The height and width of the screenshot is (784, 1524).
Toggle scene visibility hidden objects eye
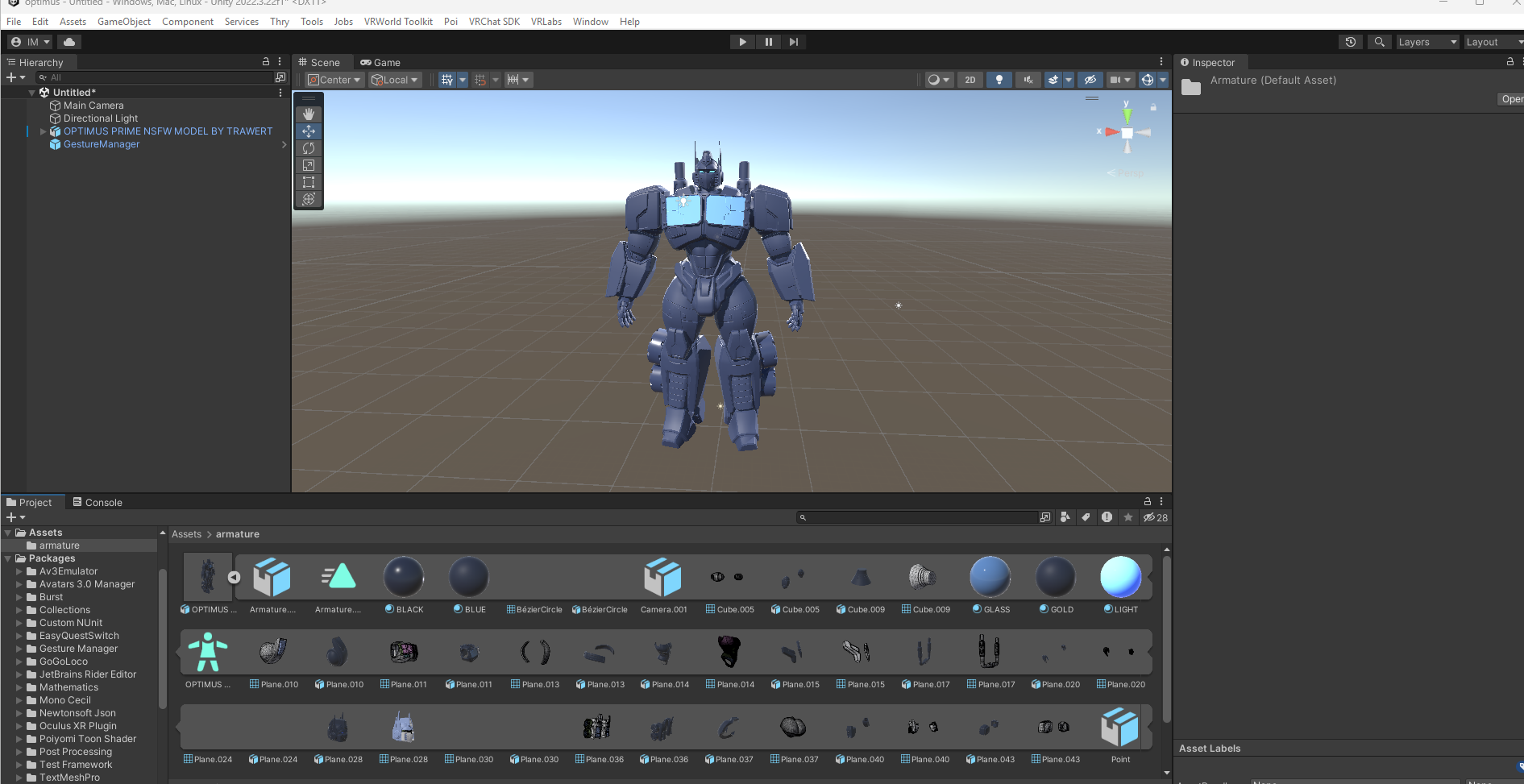pyautogui.click(x=1090, y=80)
